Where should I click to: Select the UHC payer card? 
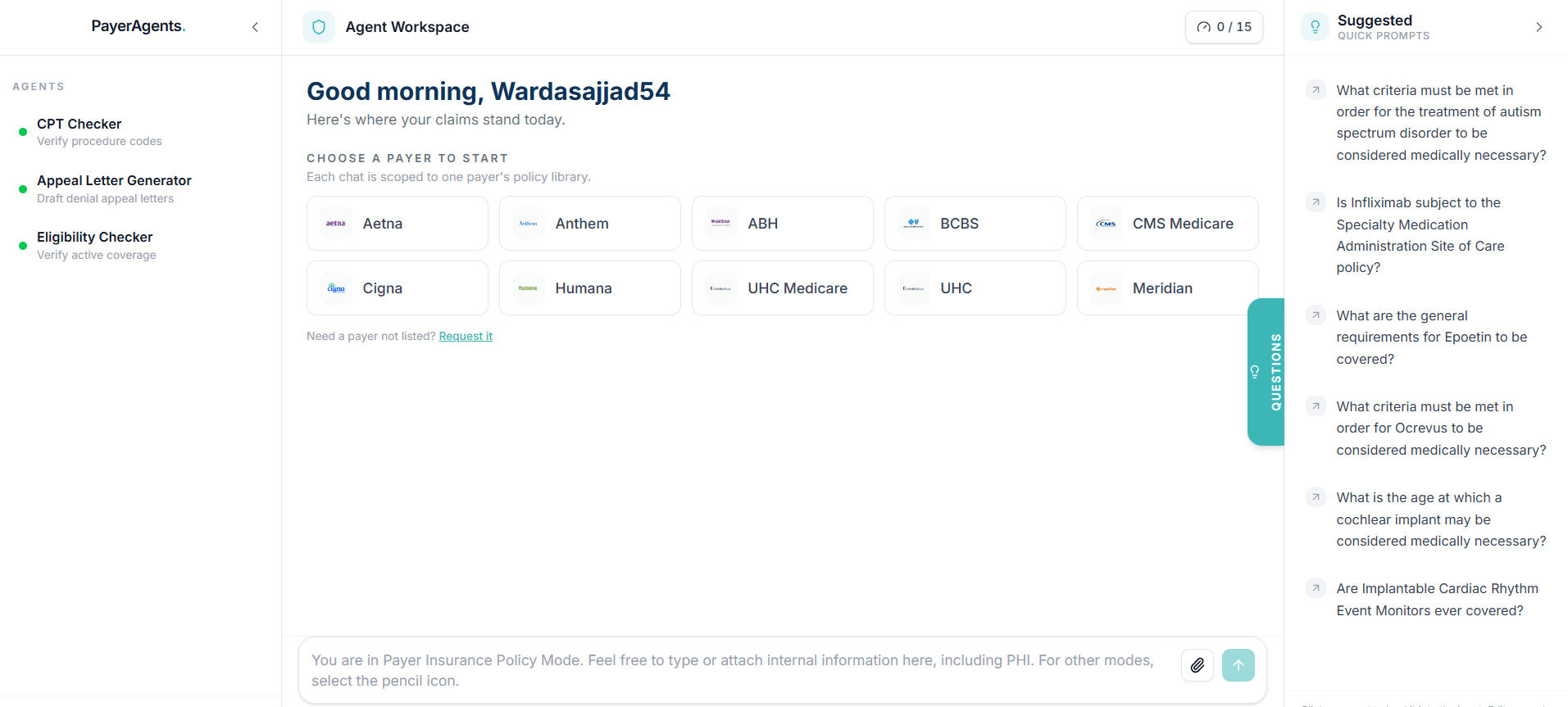click(975, 288)
